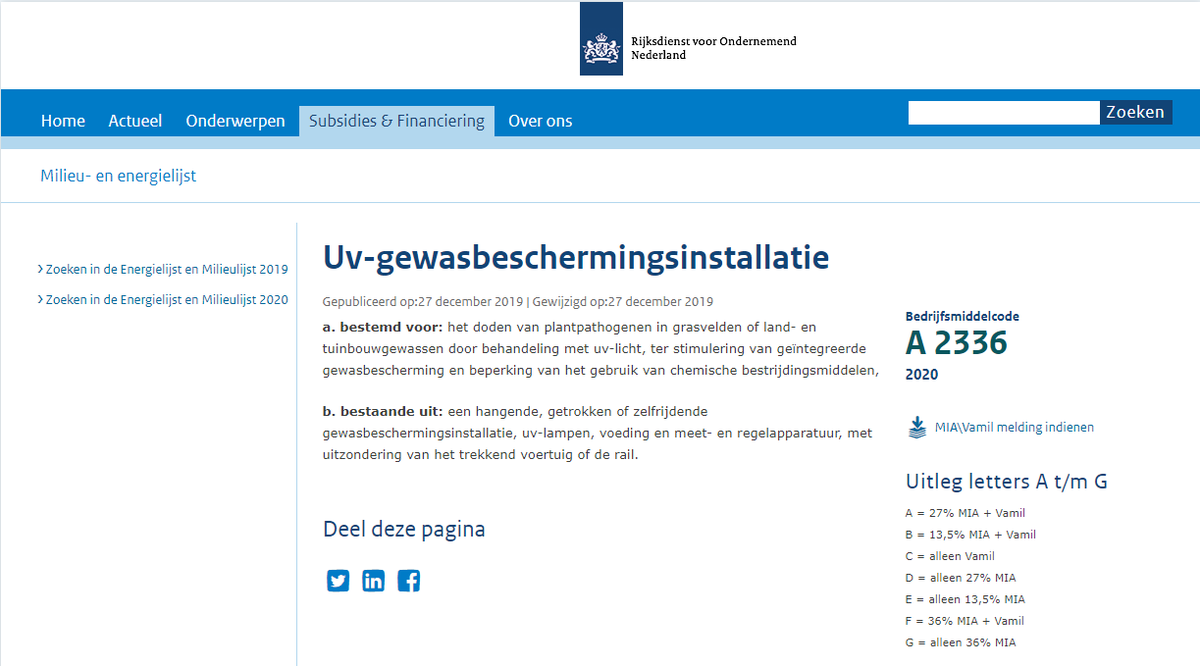Open the Home menu item
Viewport: 1200px width, 666px height.
63,120
